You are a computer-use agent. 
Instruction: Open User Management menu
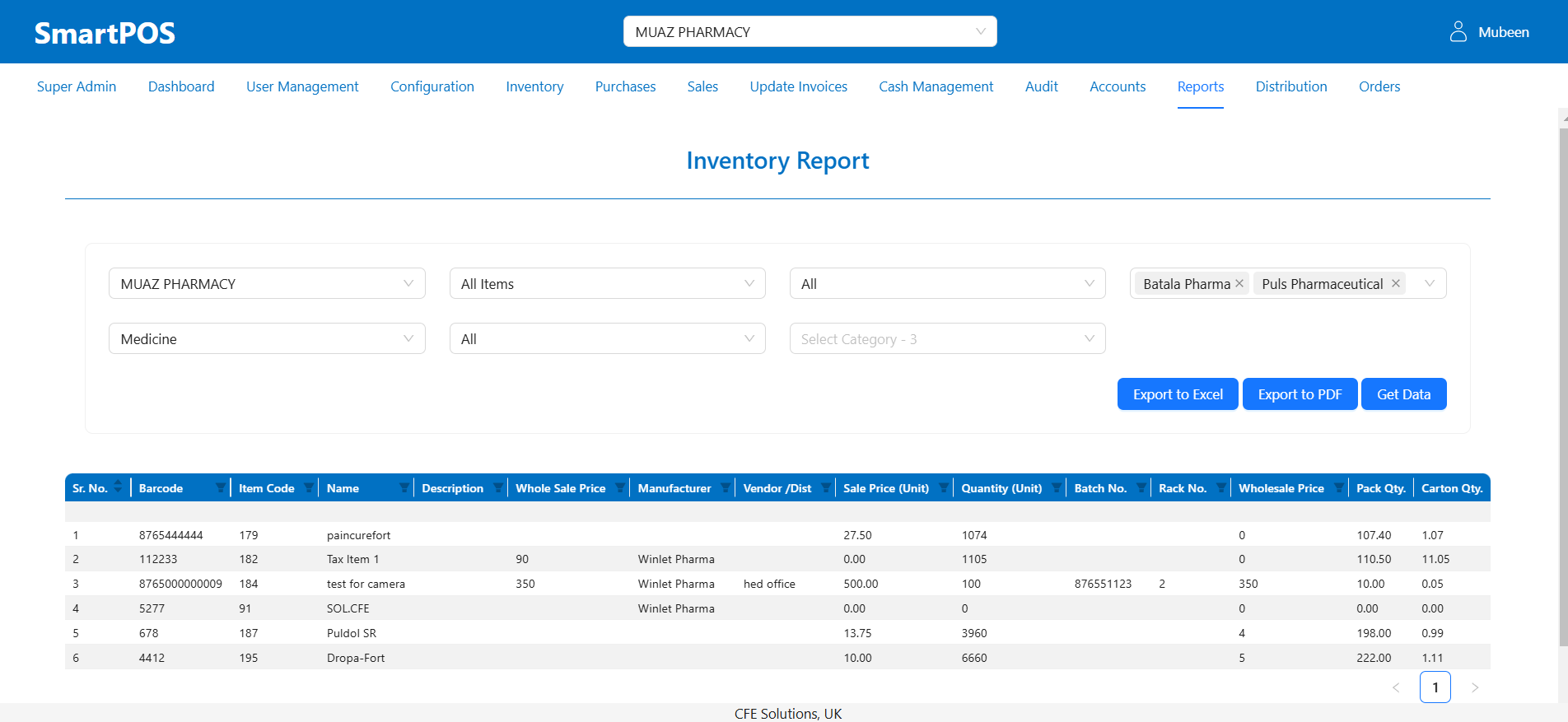[302, 86]
